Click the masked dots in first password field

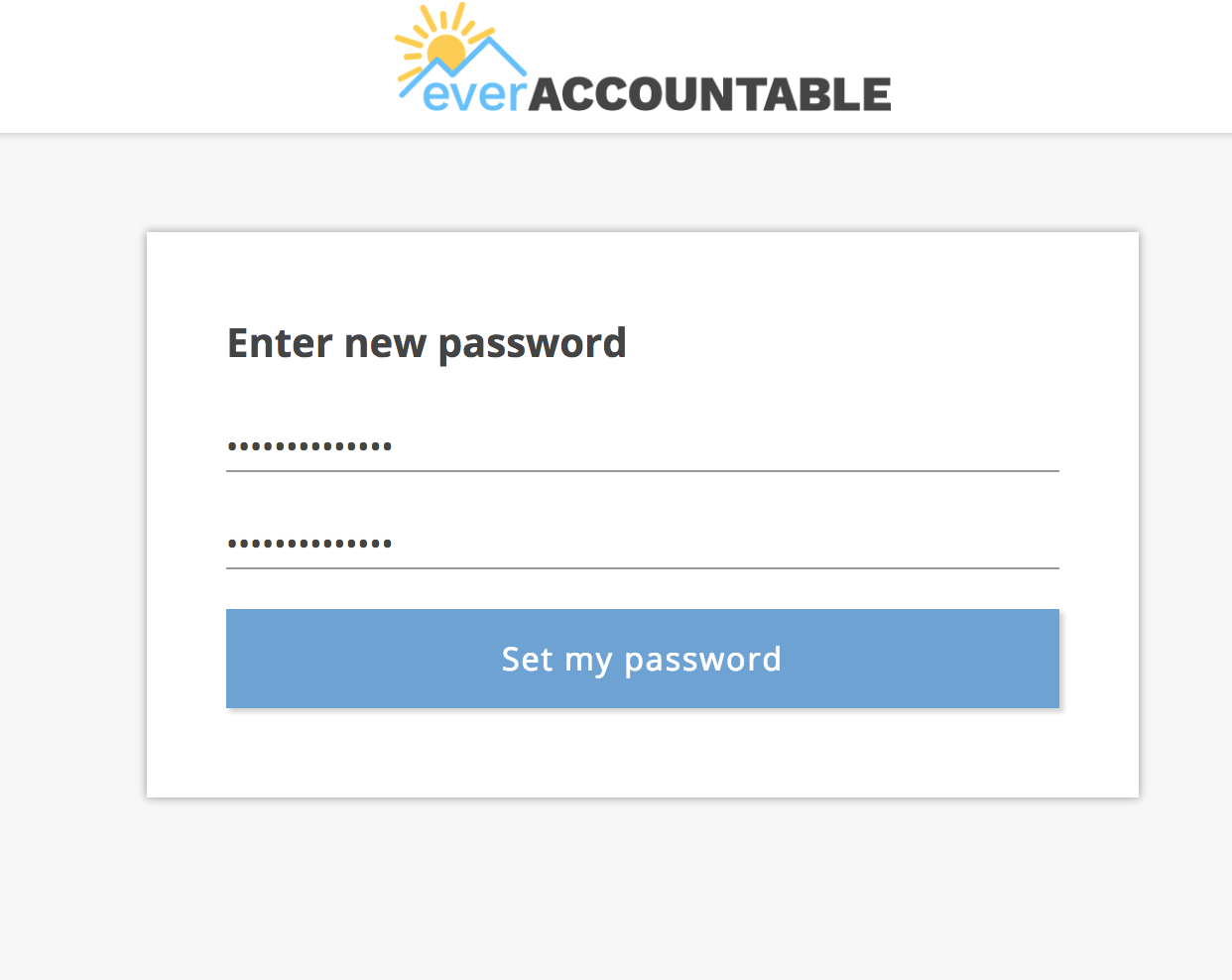click(x=309, y=446)
